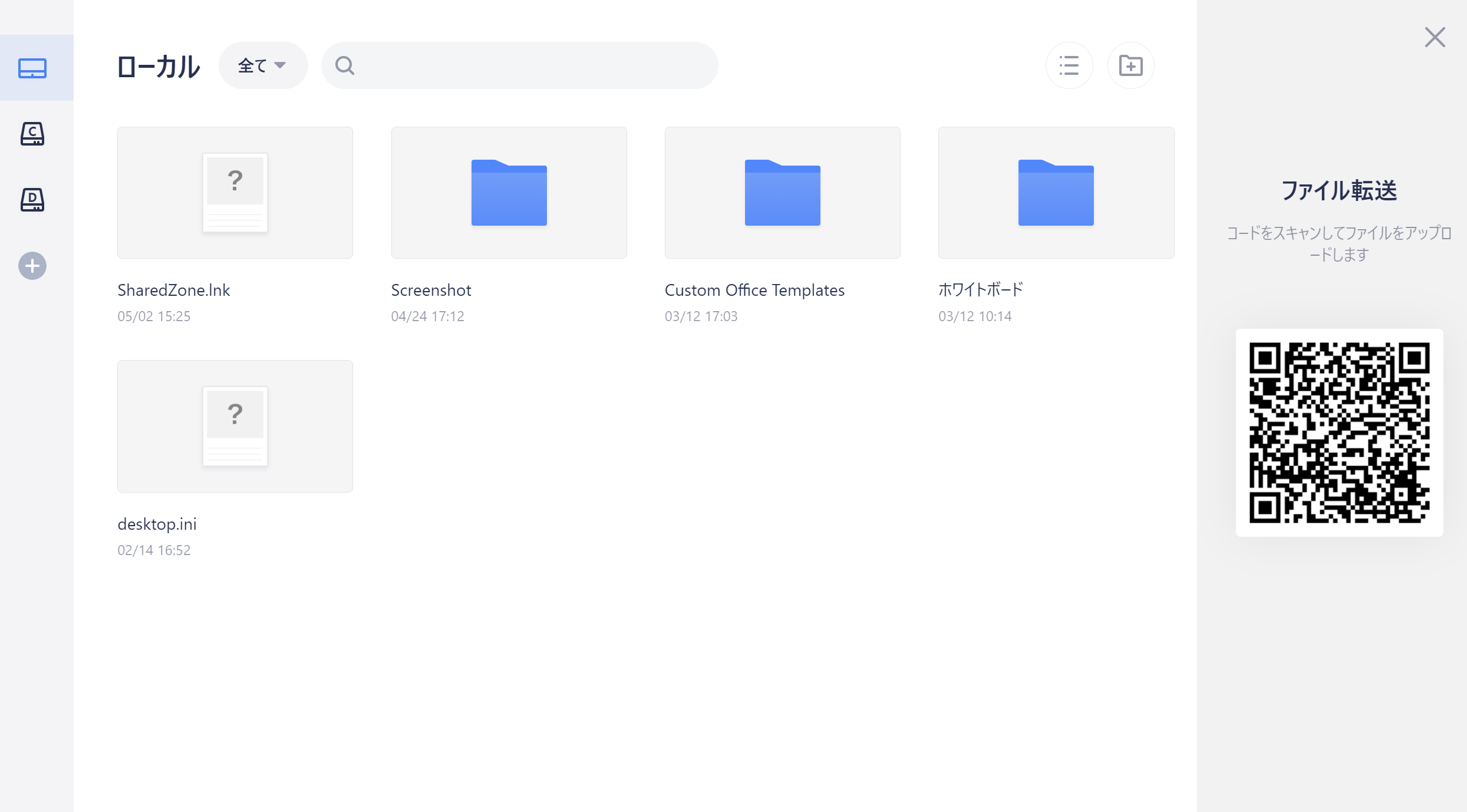Create a new folder
The height and width of the screenshot is (812, 1467).
point(1130,65)
